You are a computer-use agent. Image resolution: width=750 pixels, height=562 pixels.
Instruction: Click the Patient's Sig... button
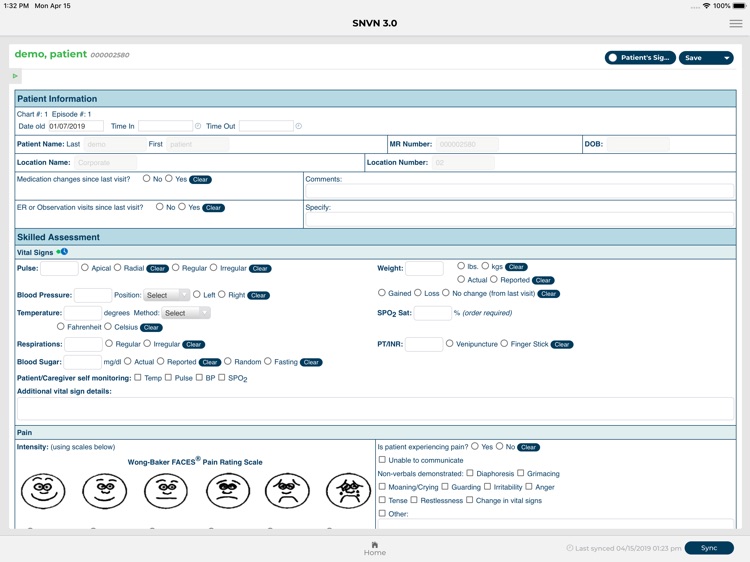point(640,58)
